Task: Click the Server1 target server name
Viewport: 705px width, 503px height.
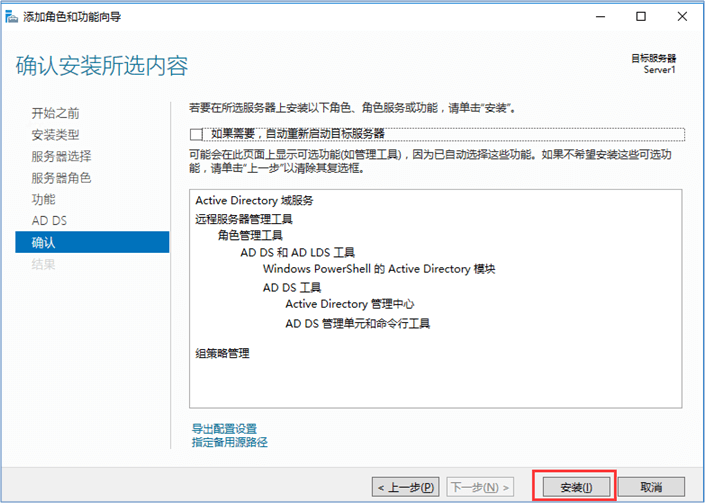Action: 660,70
